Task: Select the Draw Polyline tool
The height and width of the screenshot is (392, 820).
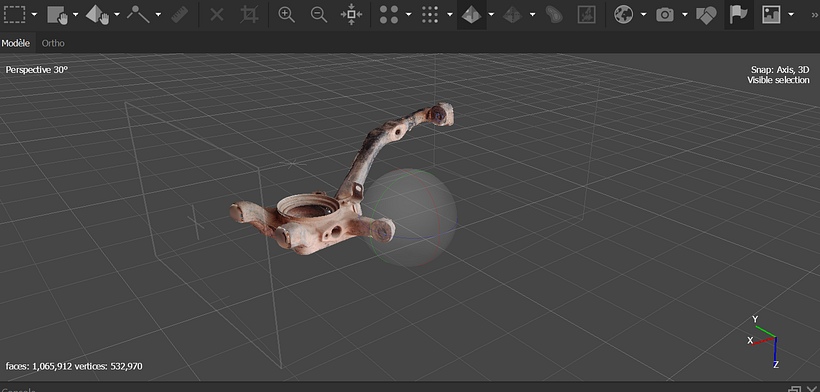Action: (138, 15)
